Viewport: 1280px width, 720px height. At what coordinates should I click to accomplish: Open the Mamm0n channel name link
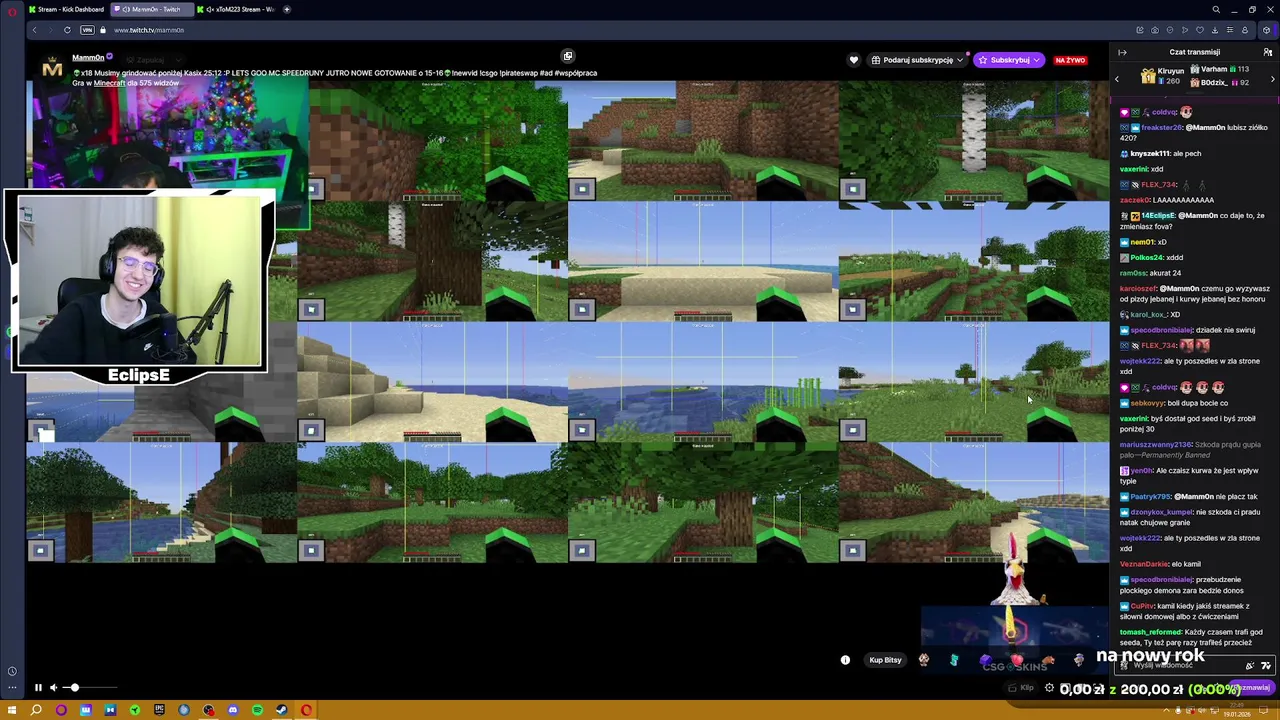point(88,58)
